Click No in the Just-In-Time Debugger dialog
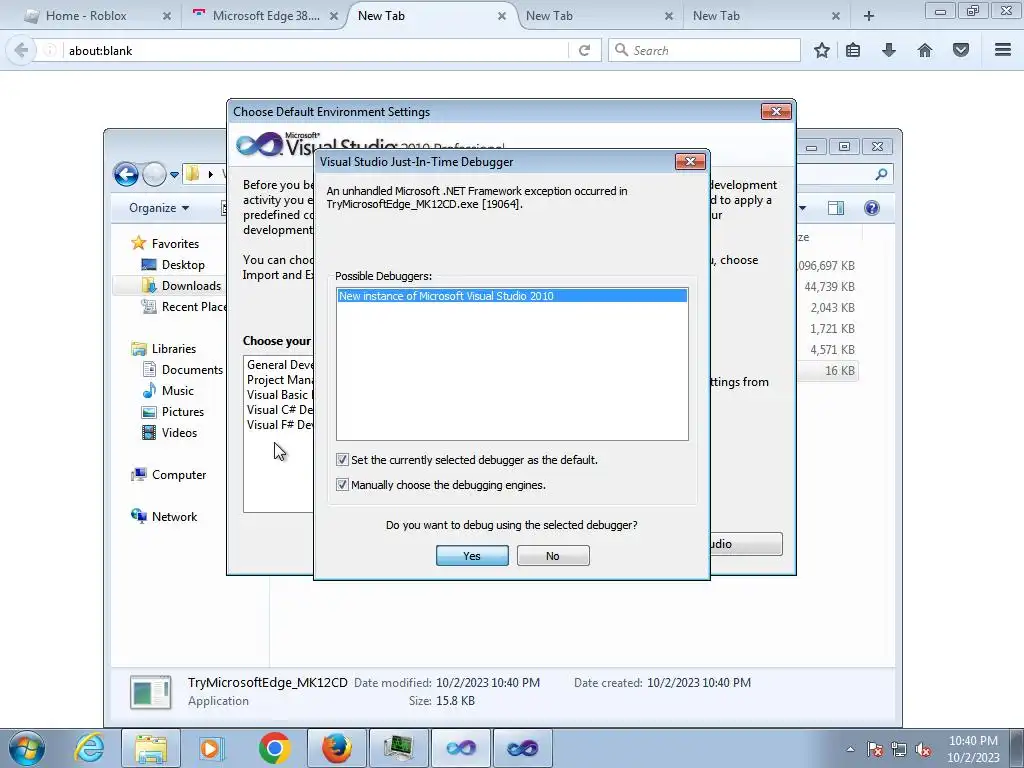Viewport: 1024px width, 768px height. click(x=553, y=556)
